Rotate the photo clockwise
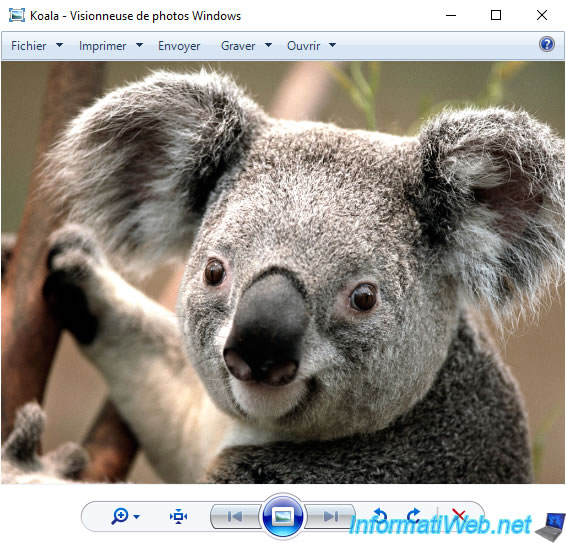This screenshot has width=566, height=543. coord(414,516)
